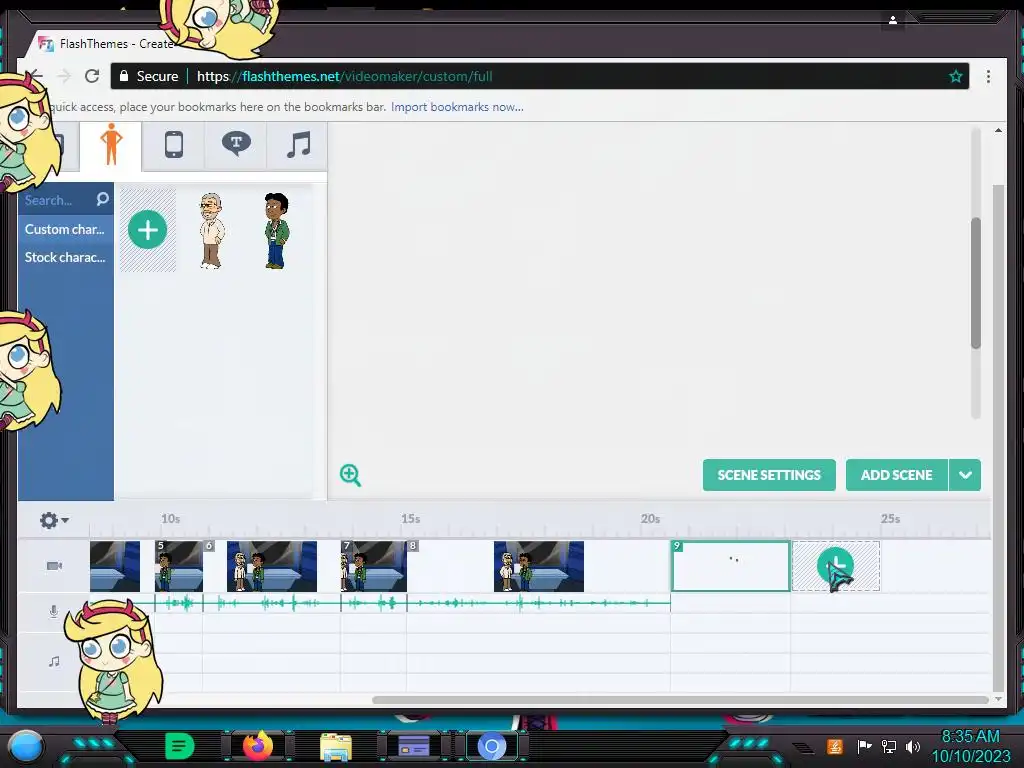Choose the green jacket character
The image size is (1024, 768).
(x=276, y=231)
